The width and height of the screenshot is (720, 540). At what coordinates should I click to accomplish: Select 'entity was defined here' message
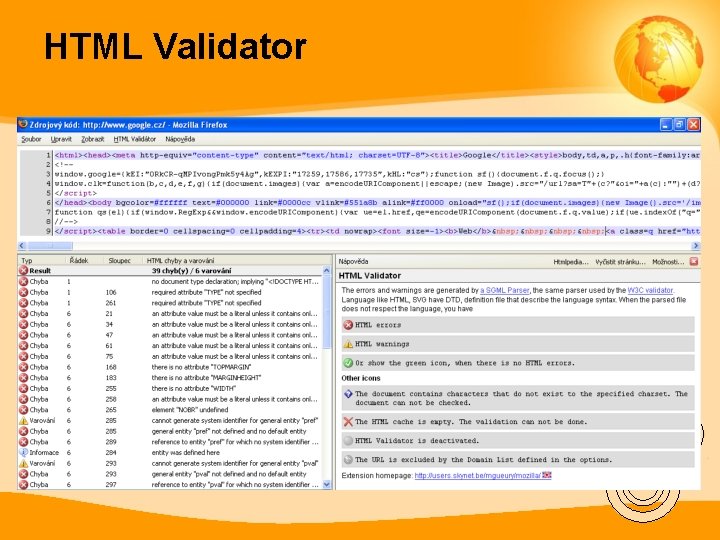pyautogui.click(x=186, y=452)
